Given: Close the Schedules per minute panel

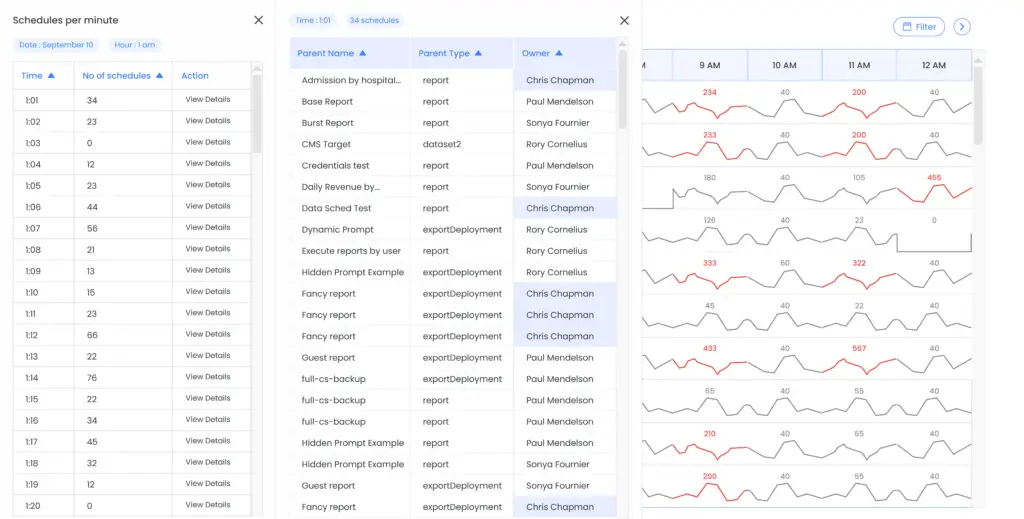Looking at the screenshot, I should tap(259, 20).
